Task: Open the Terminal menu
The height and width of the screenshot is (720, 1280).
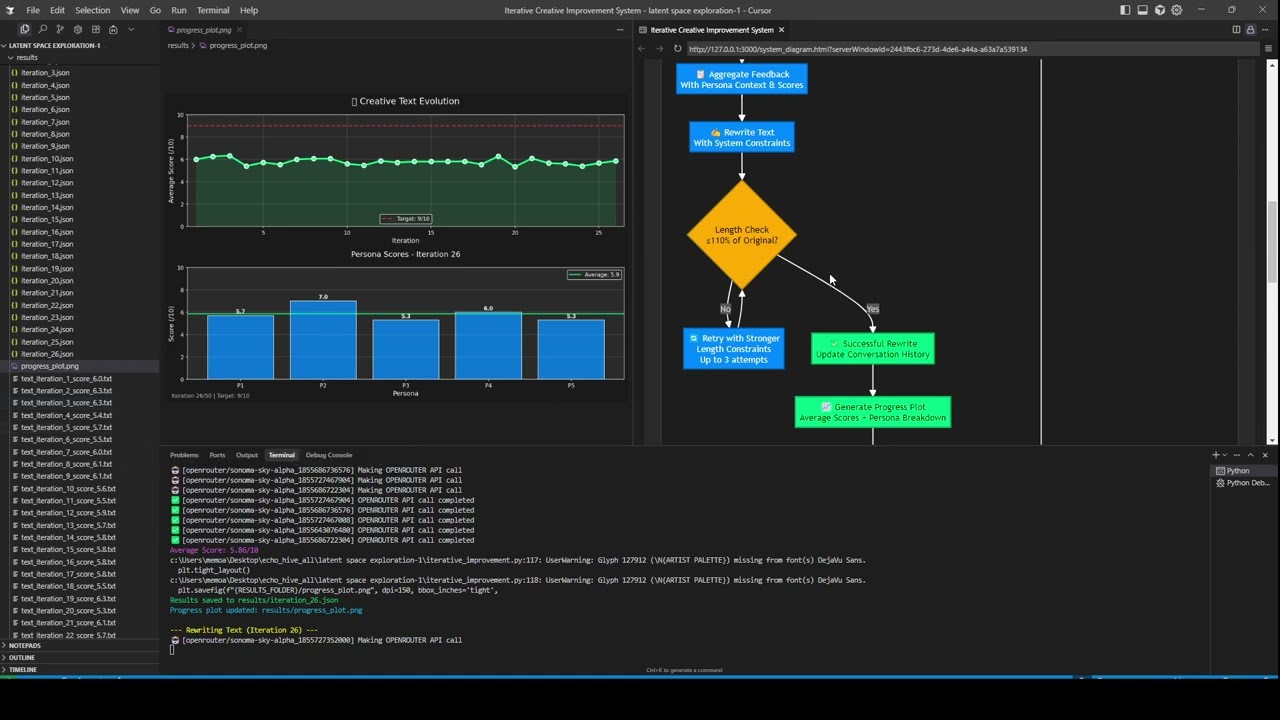Action: click(x=212, y=10)
